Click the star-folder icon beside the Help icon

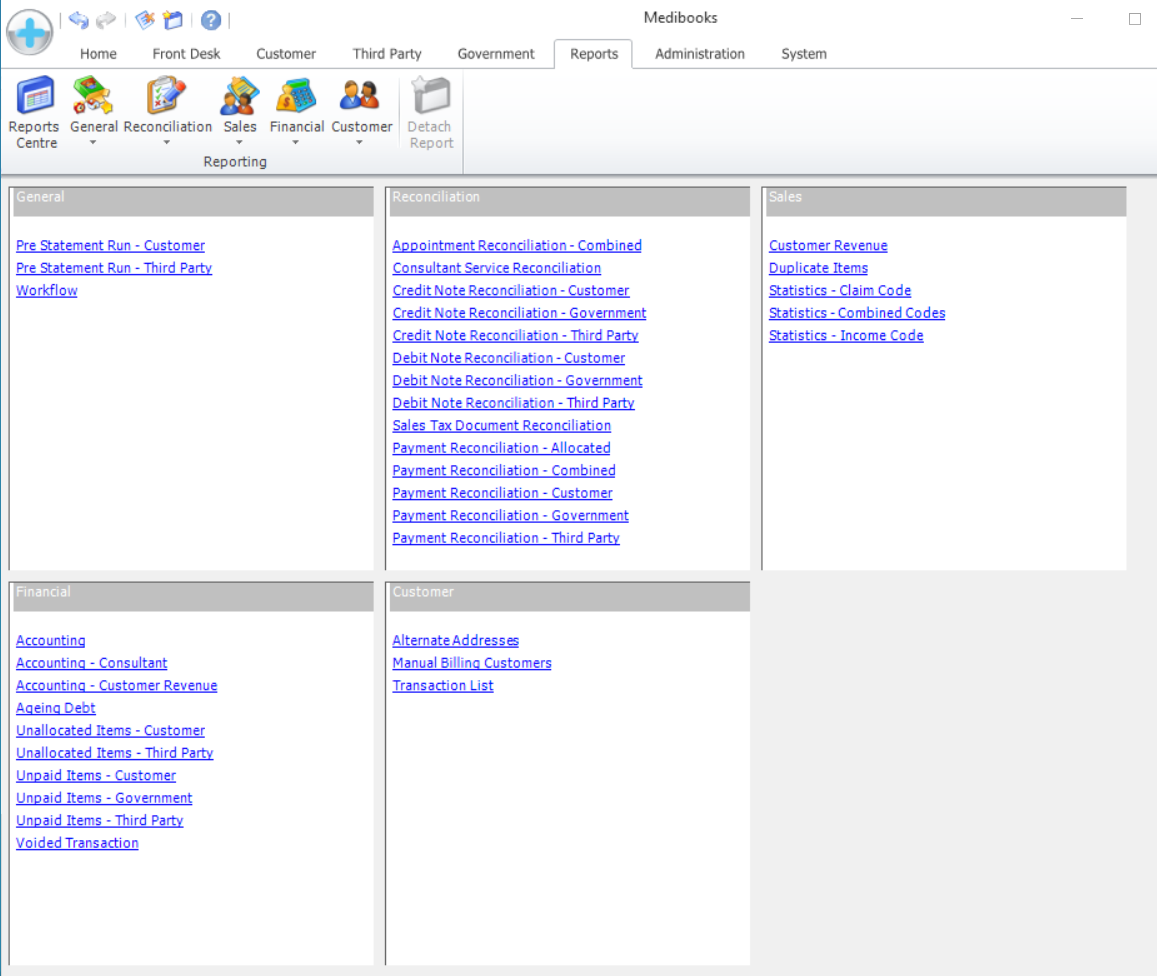click(172, 20)
